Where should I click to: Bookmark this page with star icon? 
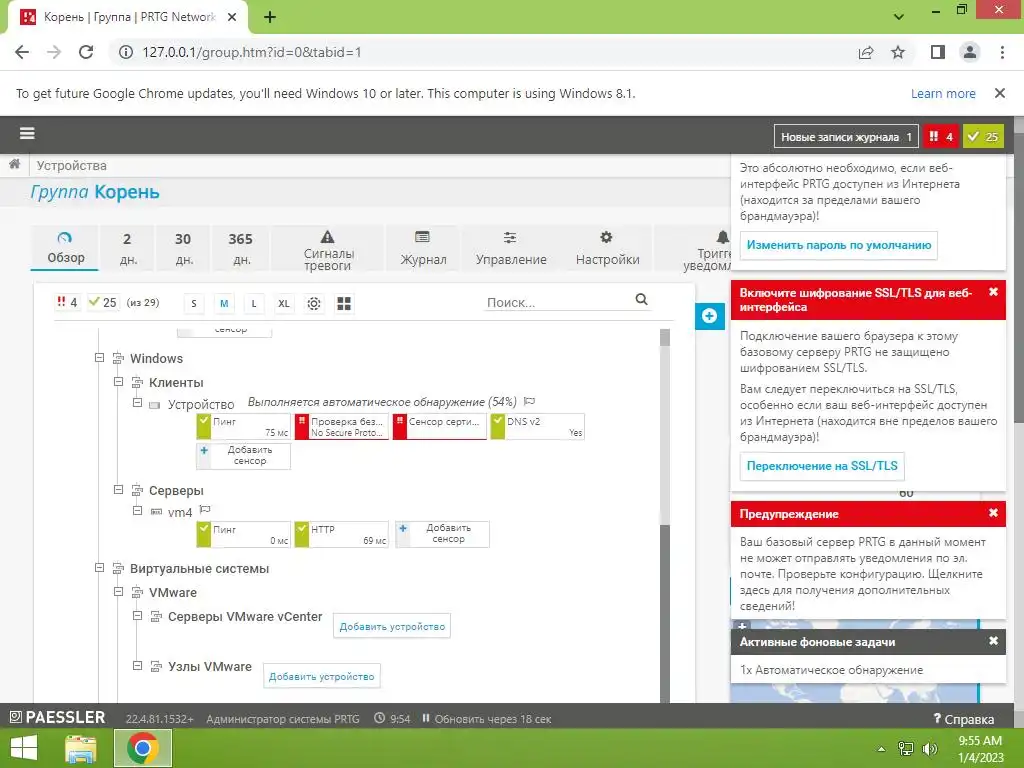click(898, 52)
